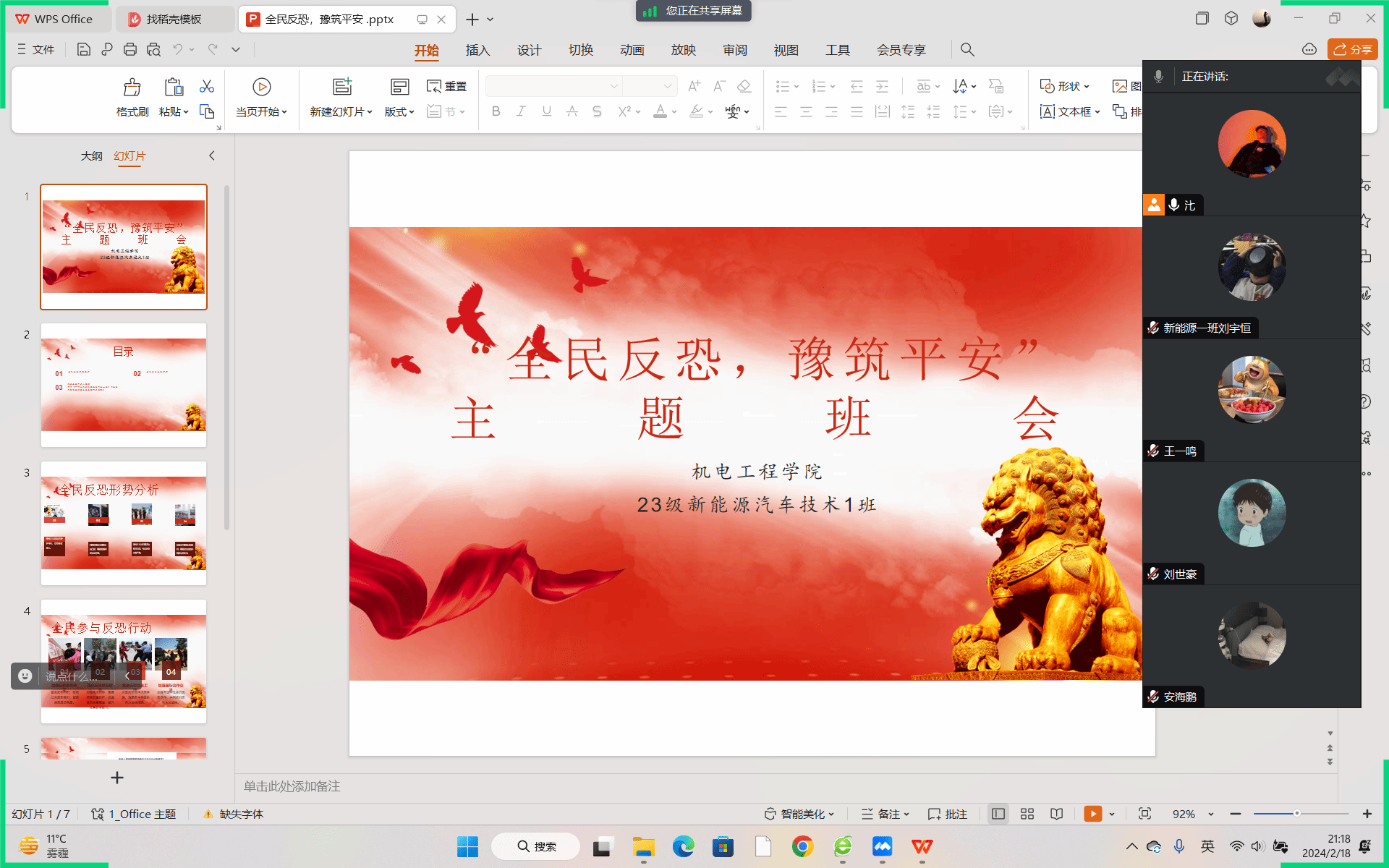The height and width of the screenshot is (868, 1389).
Task: Start slideshow from current page icon
Action: coord(261,88)
